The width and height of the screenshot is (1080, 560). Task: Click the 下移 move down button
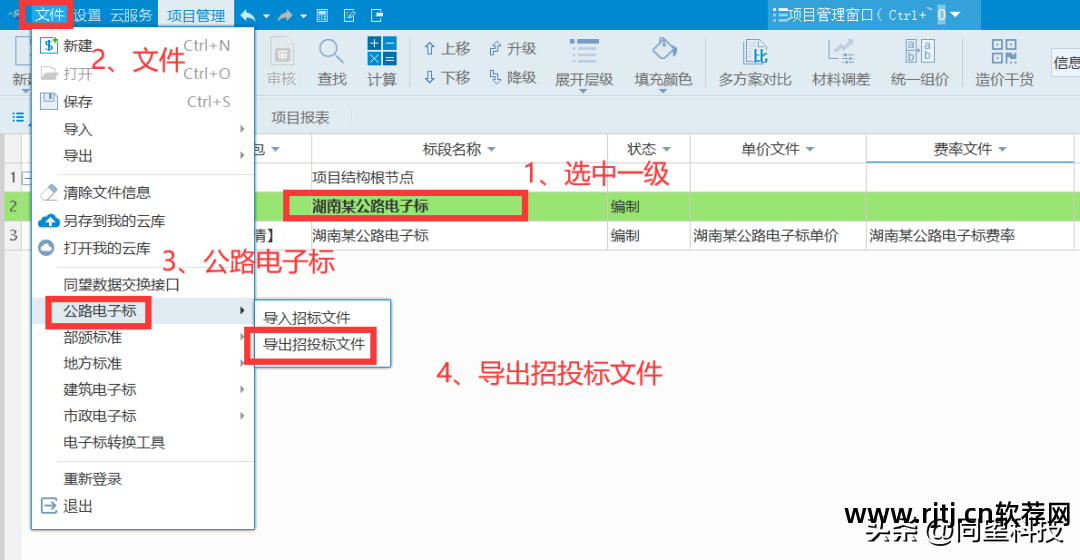[x=446, y=77]
